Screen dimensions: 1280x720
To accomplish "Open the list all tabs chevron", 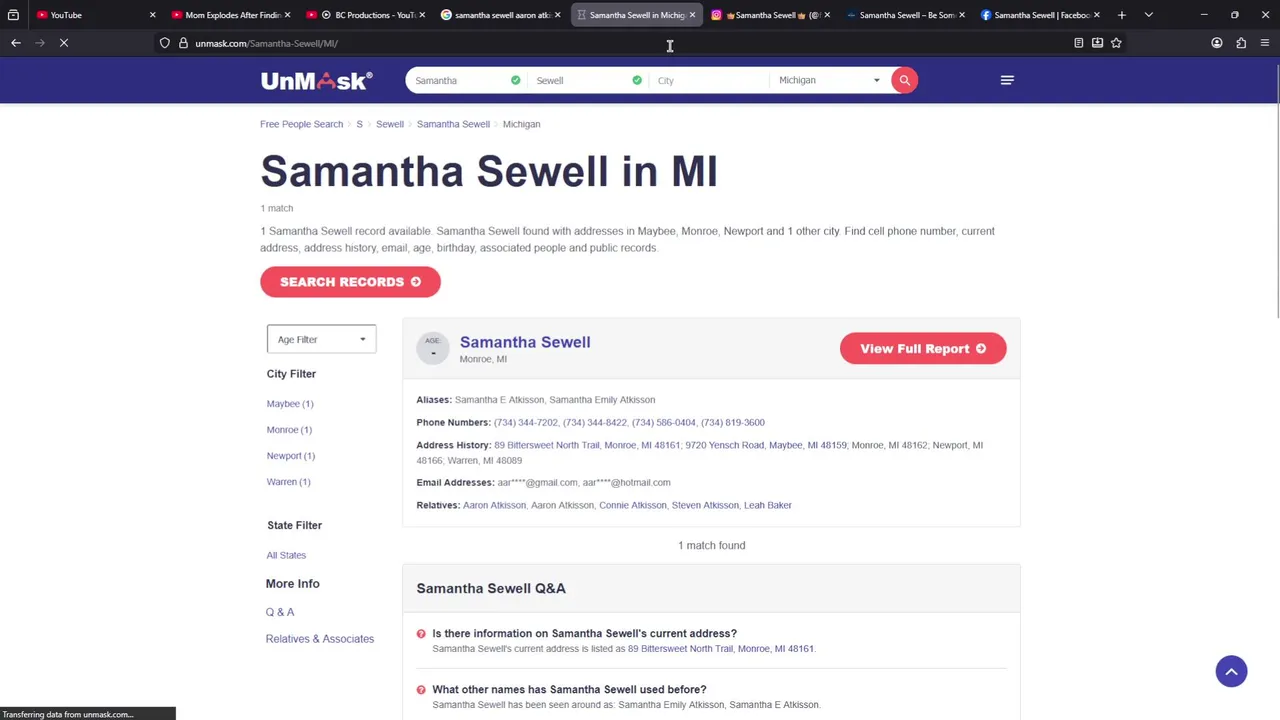I will click(1148, 15).
